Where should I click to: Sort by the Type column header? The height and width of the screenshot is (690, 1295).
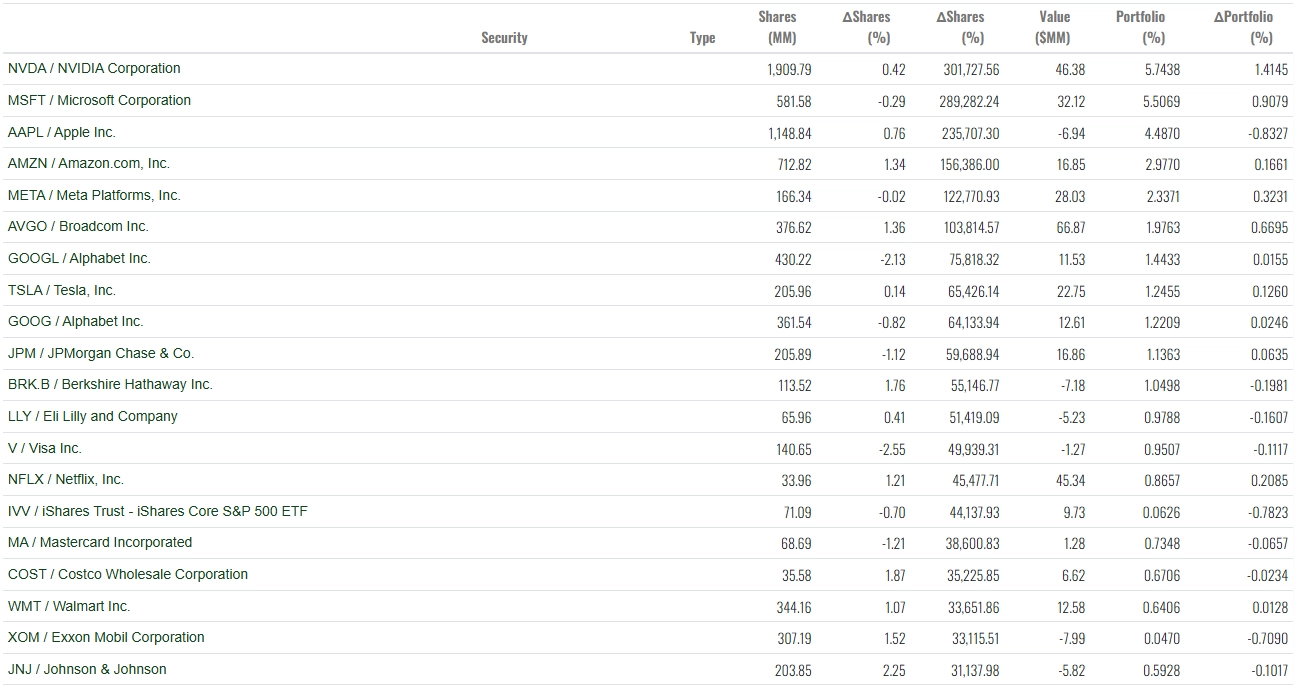[x=703, y=38]
